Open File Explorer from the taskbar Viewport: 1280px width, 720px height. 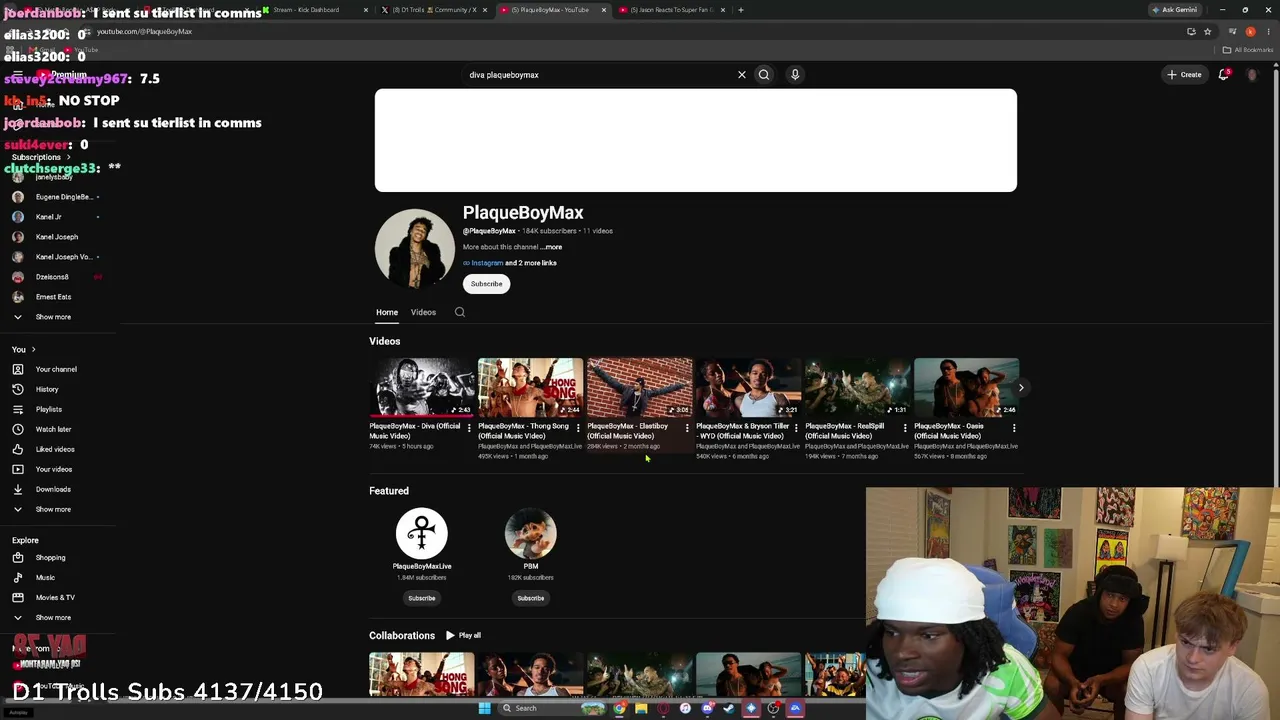click(x=641, y=708)
